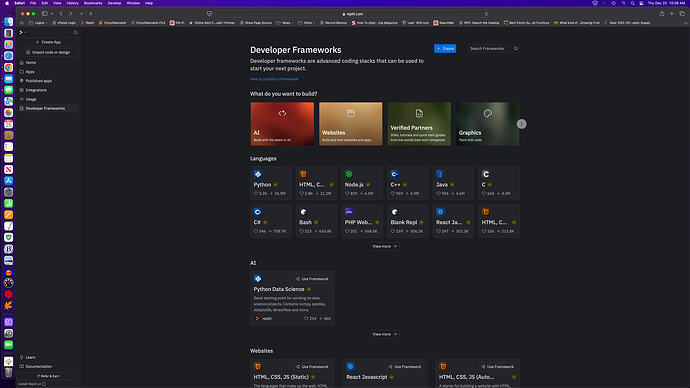
Task: Open the Websites category card
Action: click(351, 124)
